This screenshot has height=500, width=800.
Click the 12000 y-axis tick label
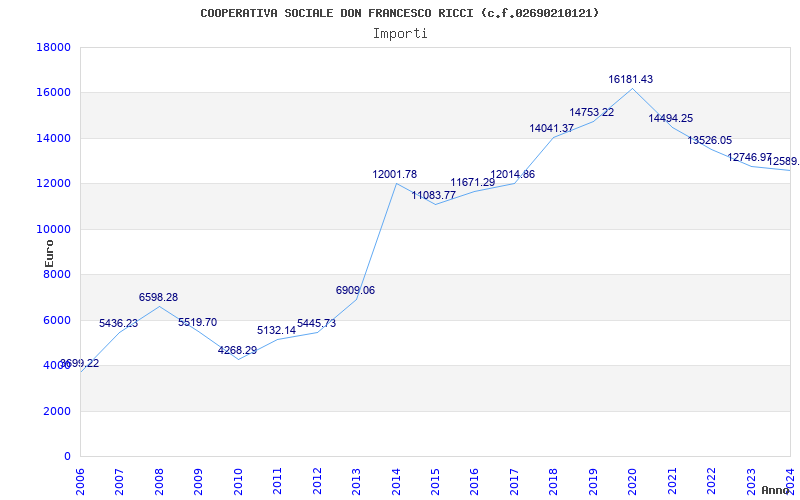pos(53,184)
